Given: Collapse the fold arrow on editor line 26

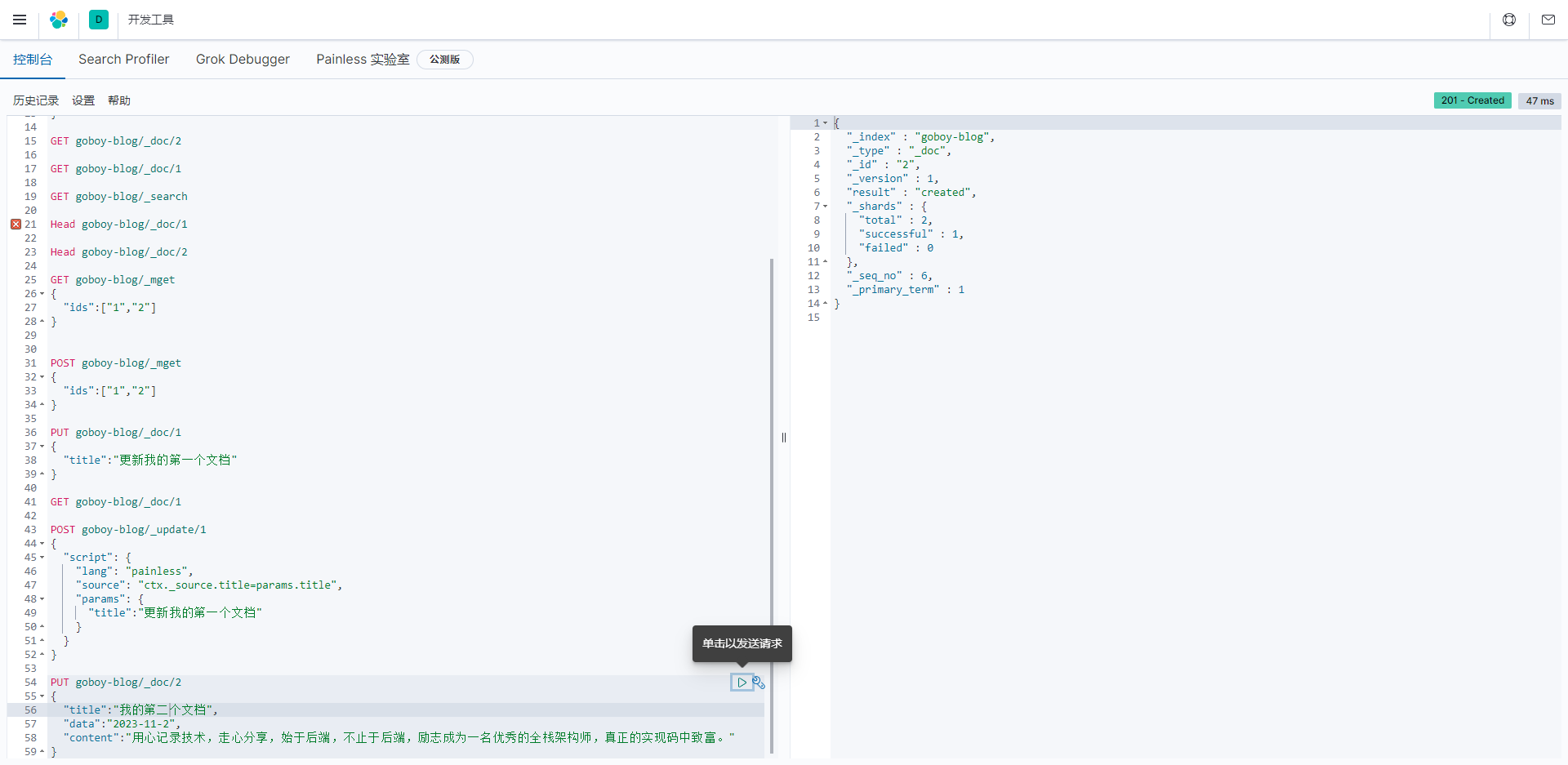Looking at the screenshot, I should (x=42, y=294).
